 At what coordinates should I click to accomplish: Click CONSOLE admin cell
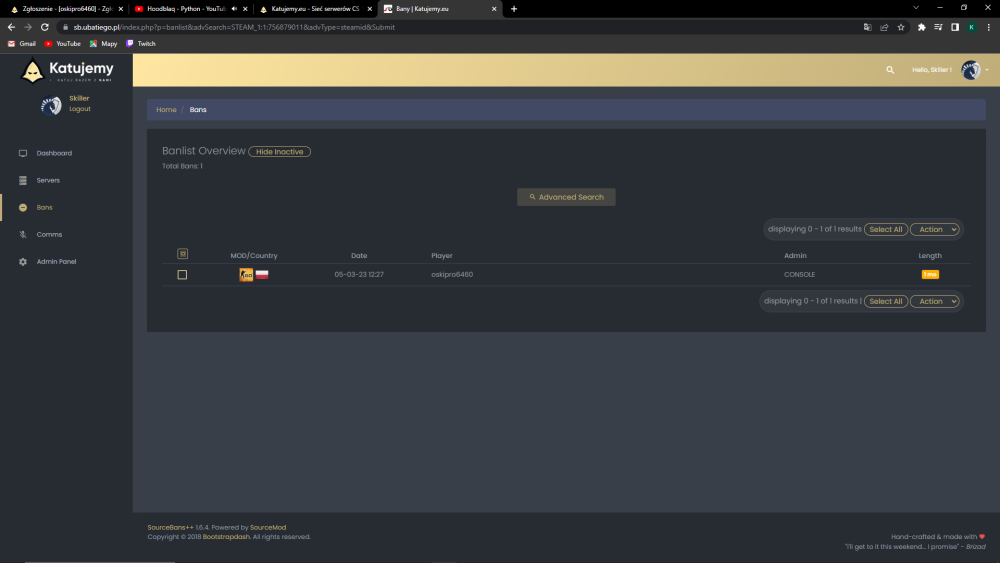click(x=799, y=275)
